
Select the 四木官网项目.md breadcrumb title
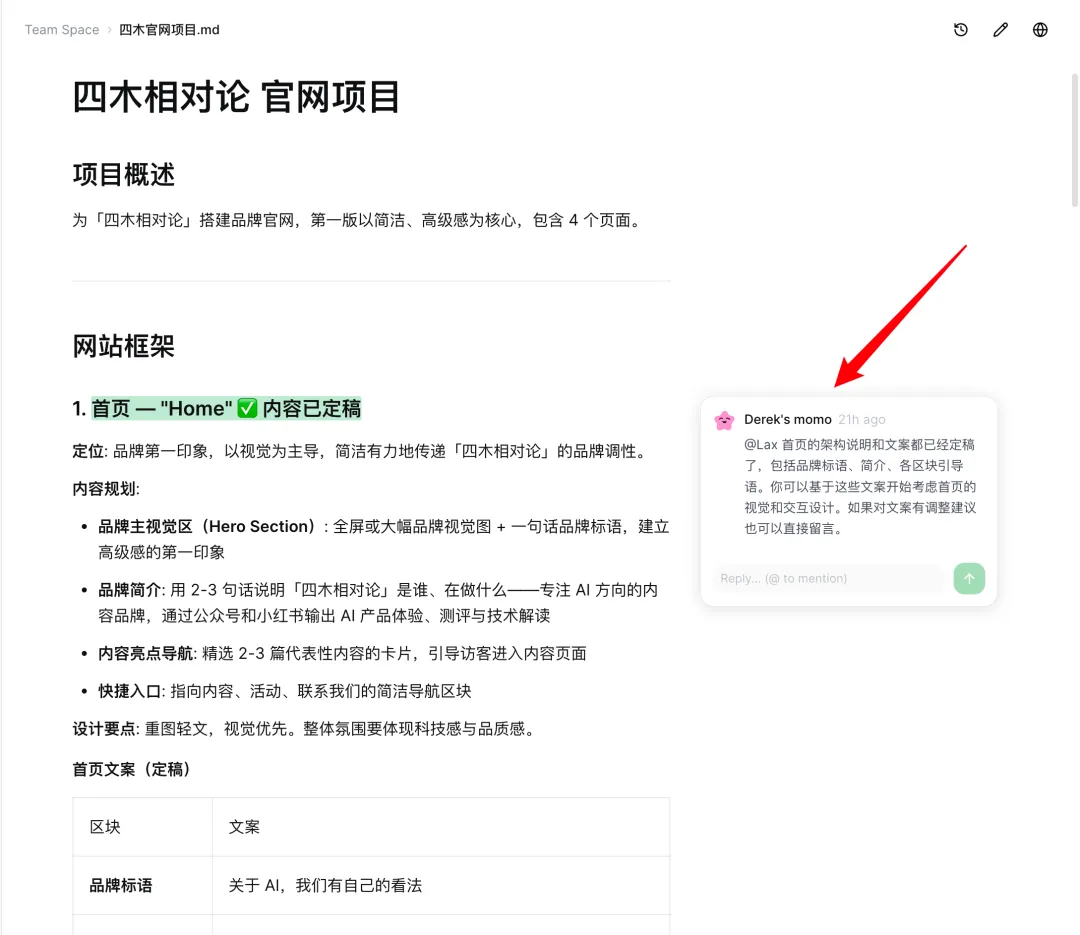point(170,30)
